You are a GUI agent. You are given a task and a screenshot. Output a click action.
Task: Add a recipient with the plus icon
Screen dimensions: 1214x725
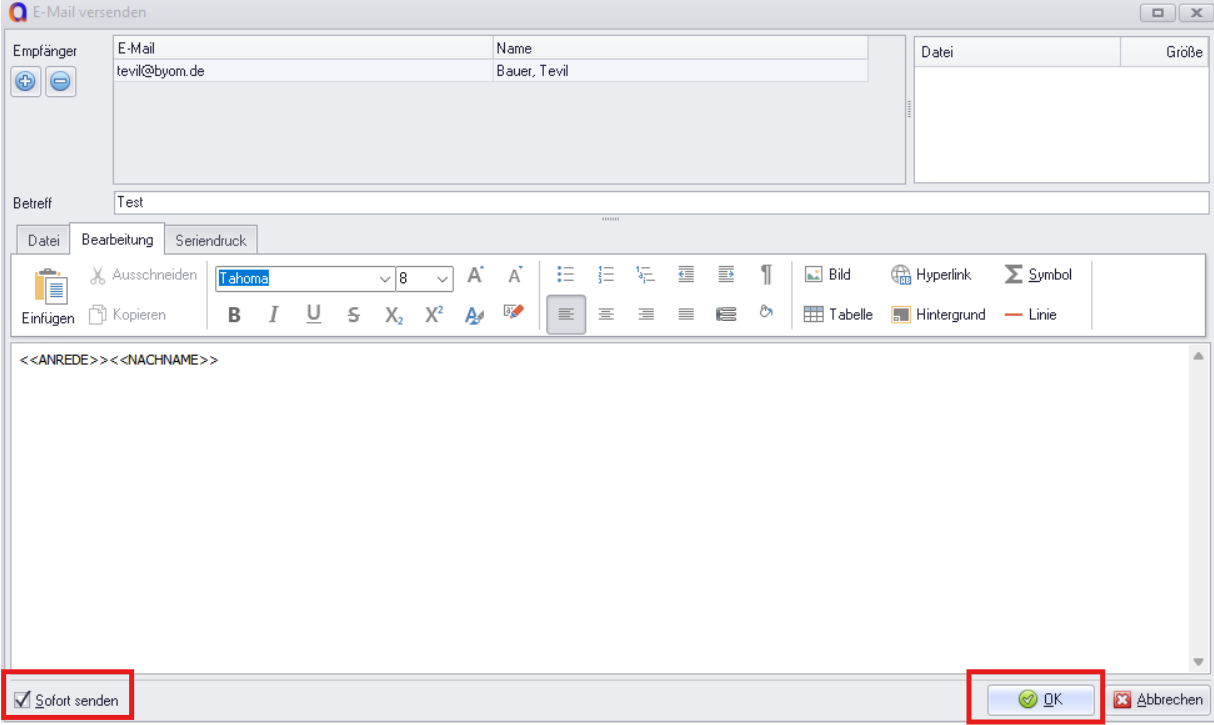[26, 82]
